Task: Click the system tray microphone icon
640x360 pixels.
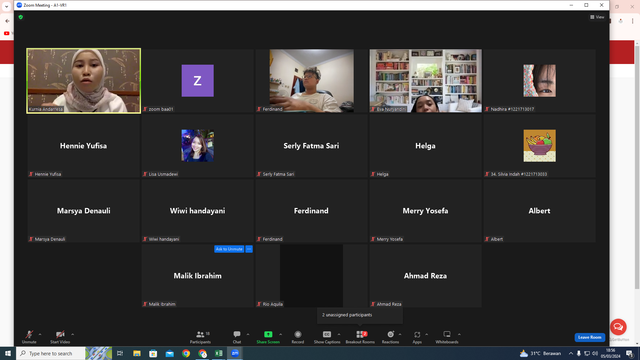Action: [x=579, y=353]
